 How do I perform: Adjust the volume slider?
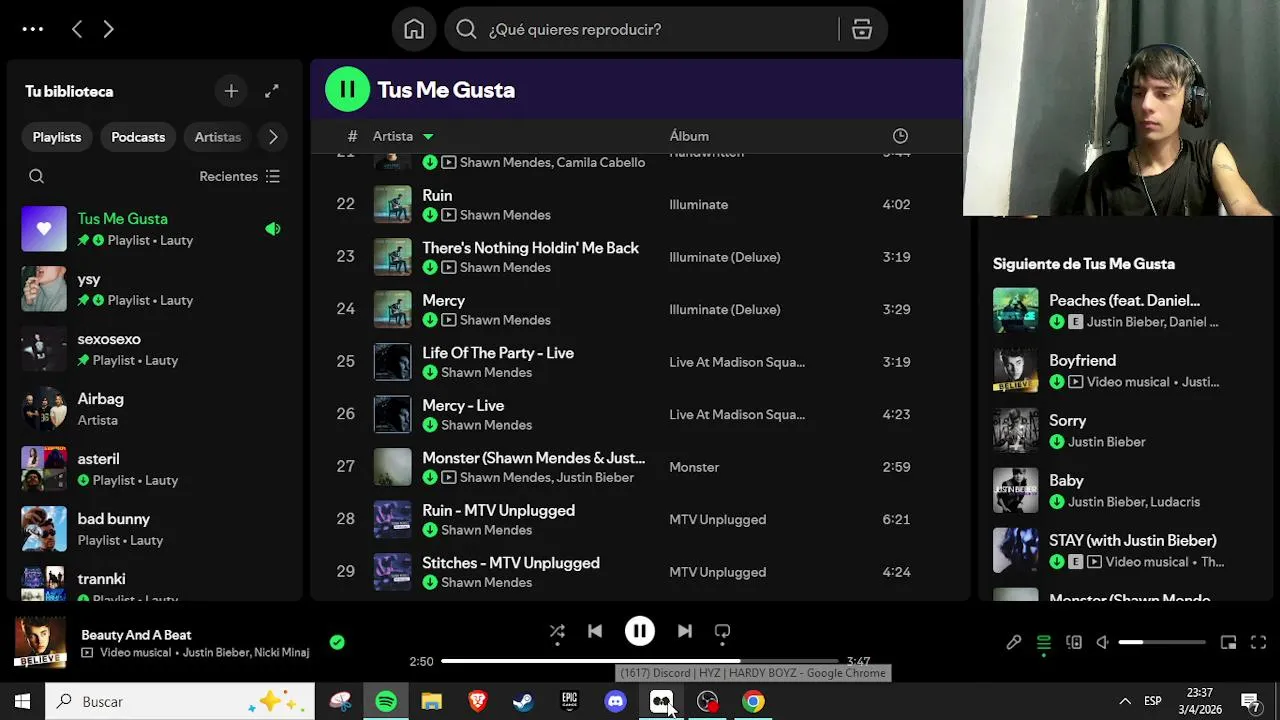[x=1162, y=642]
